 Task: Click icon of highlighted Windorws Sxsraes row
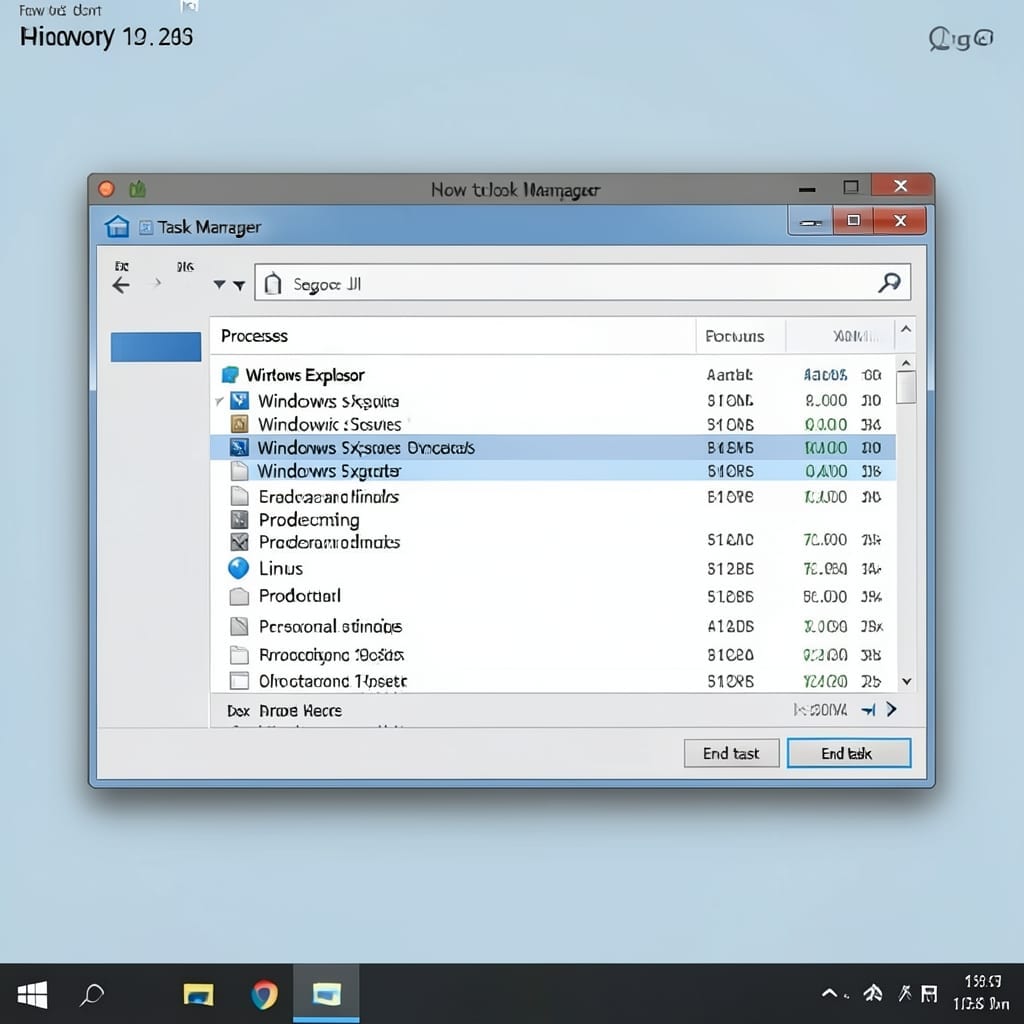click(240, 447)
